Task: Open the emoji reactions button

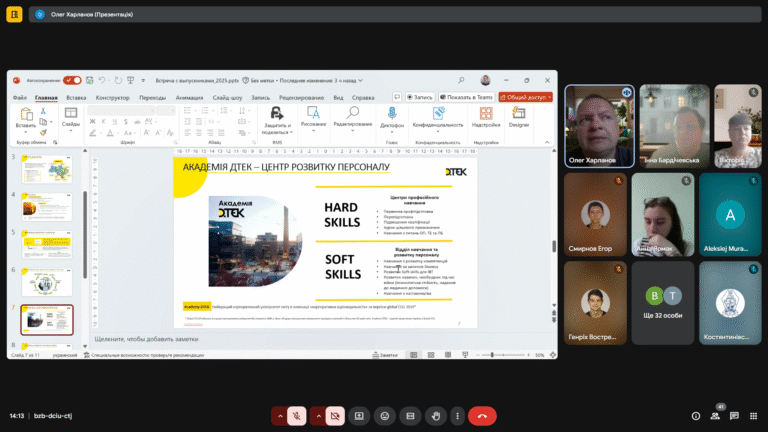Action: [x=384, y=416]
